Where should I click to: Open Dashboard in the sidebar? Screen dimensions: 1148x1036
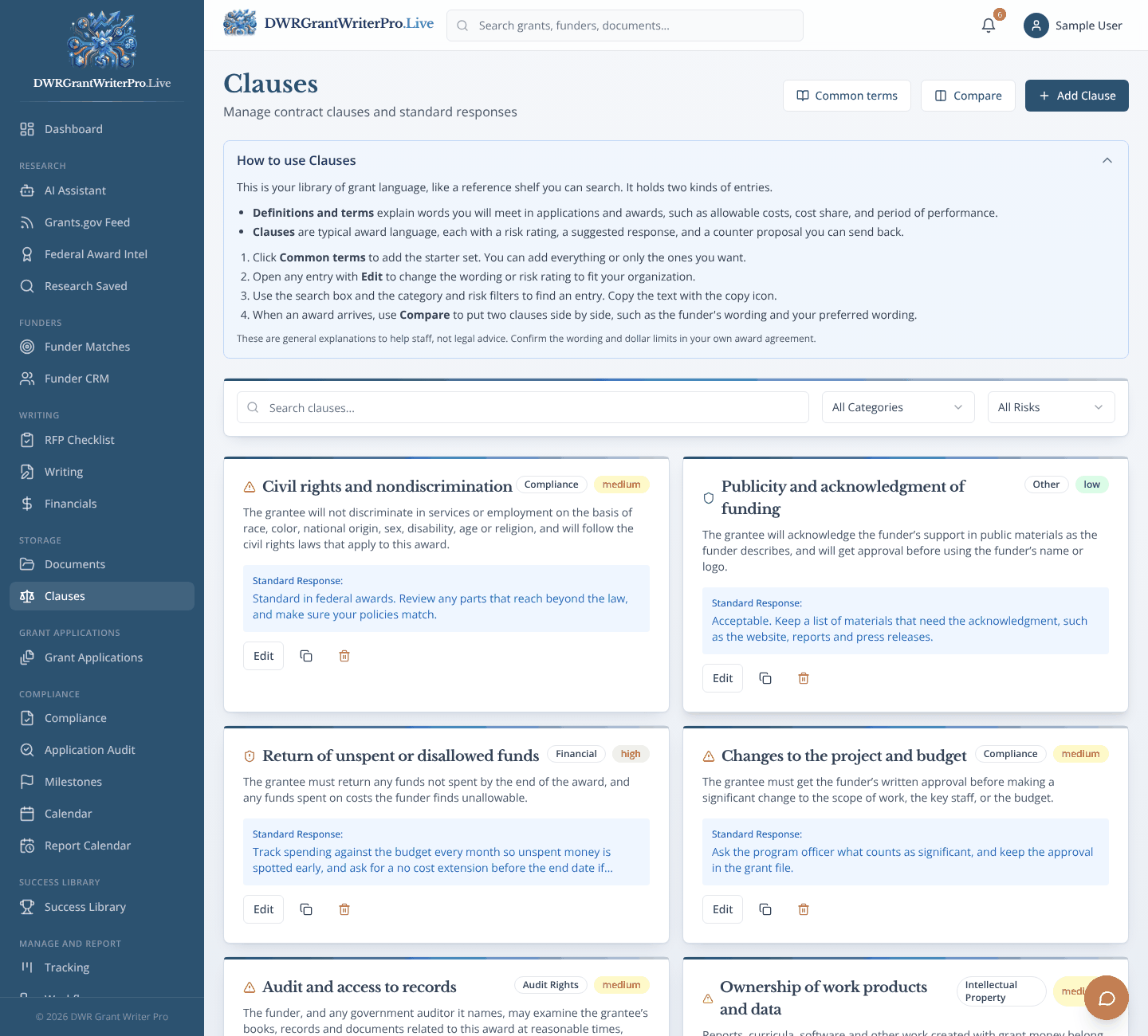tap(102, 129)
